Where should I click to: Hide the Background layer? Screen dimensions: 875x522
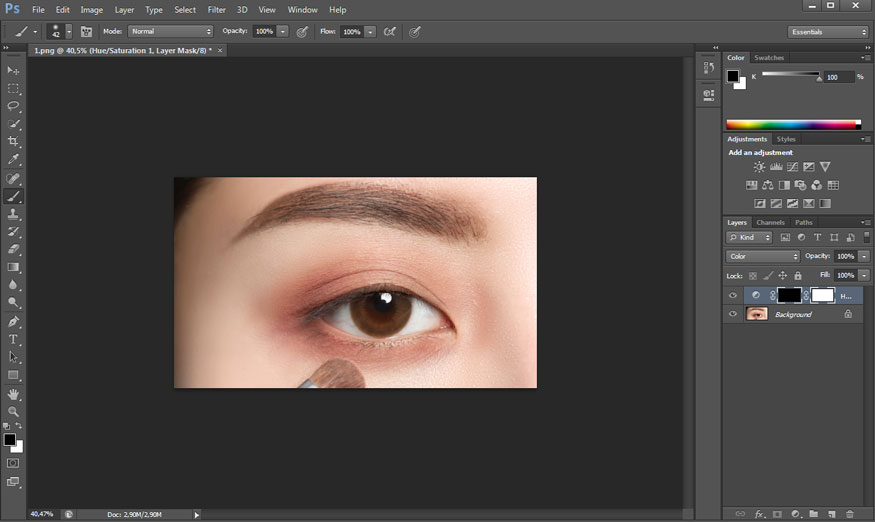(733, 314)
